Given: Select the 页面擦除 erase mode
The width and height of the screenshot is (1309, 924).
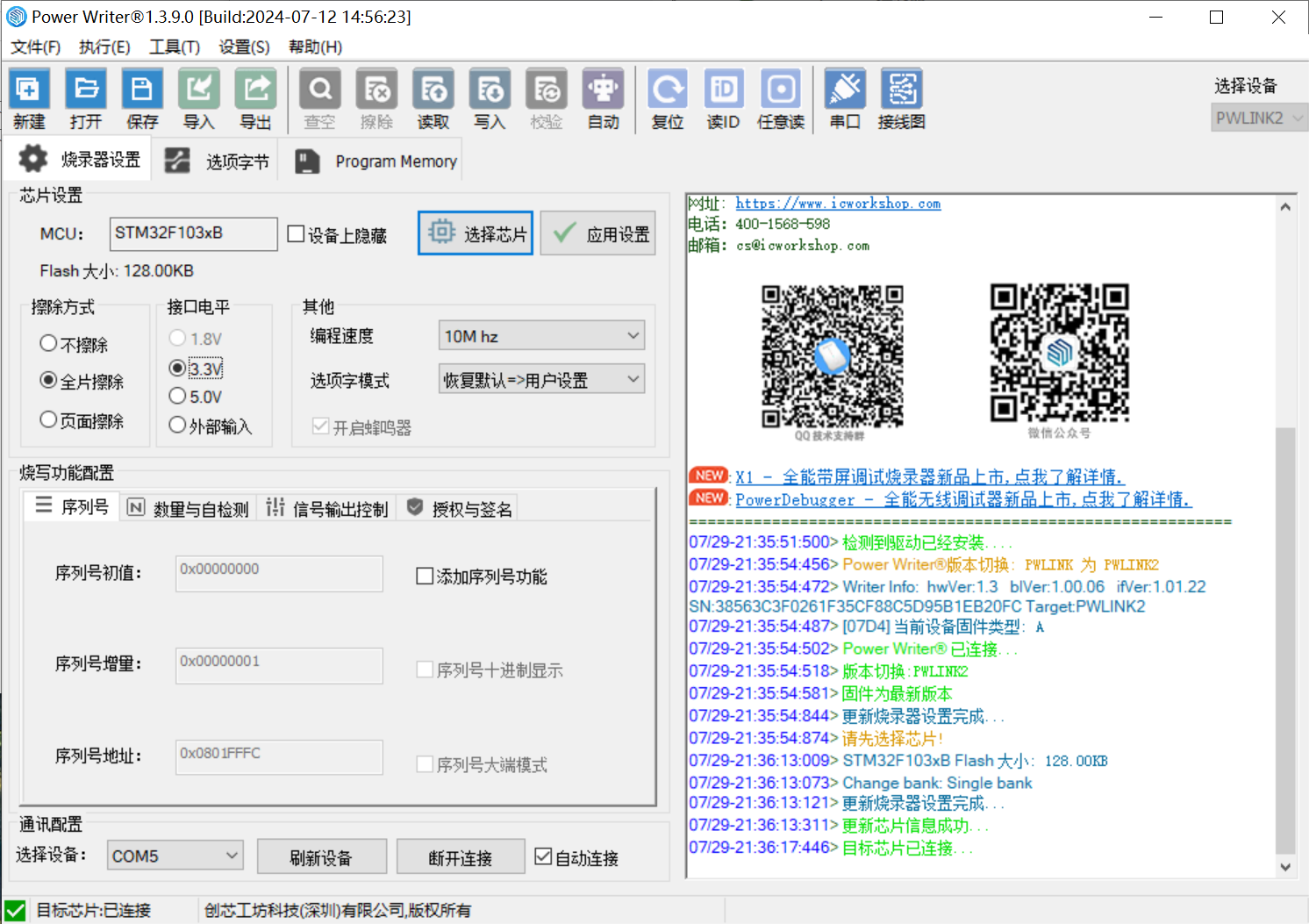Looking at the screenshot, I should 49,420.
